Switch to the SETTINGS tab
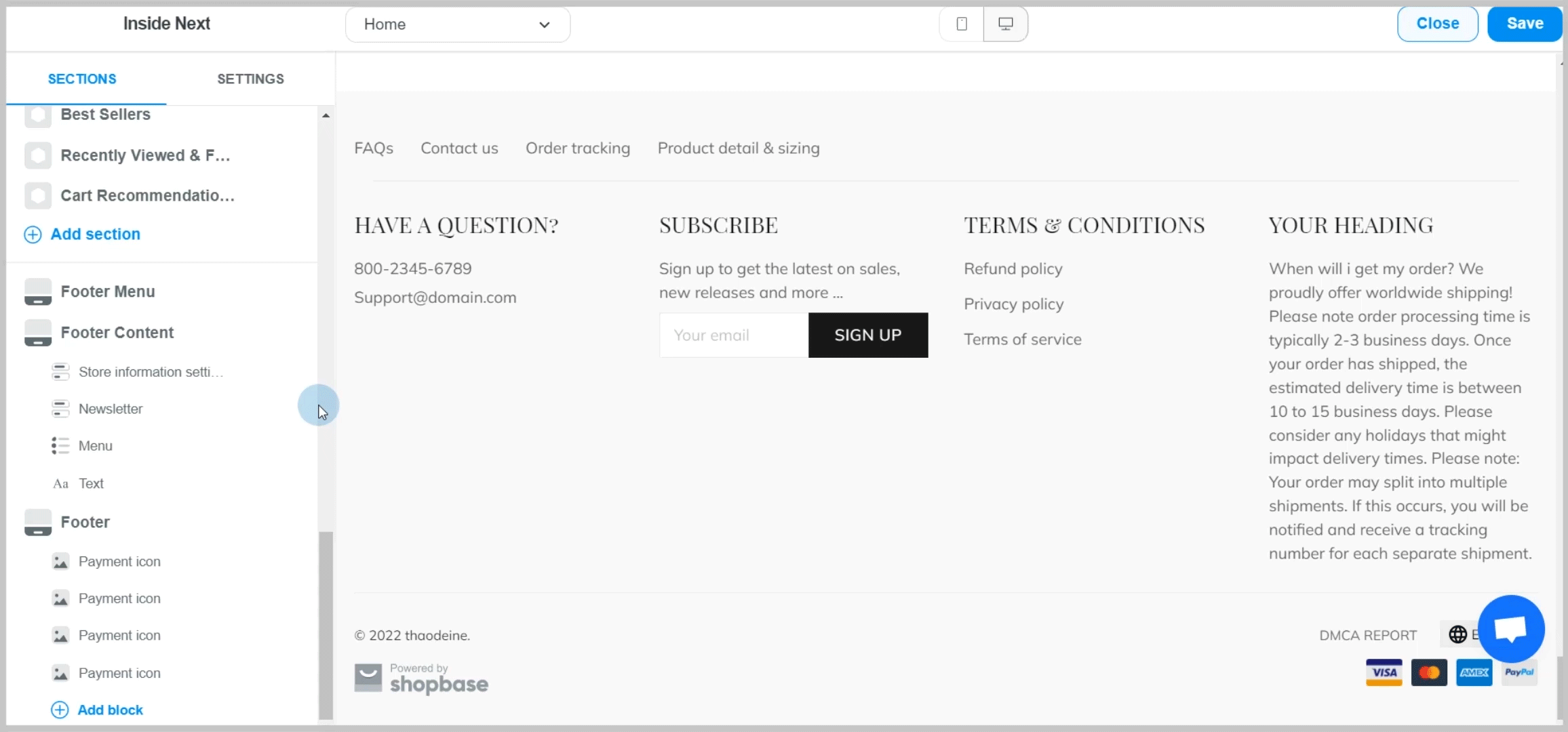The image size is (1568, 732). [250, 79]
